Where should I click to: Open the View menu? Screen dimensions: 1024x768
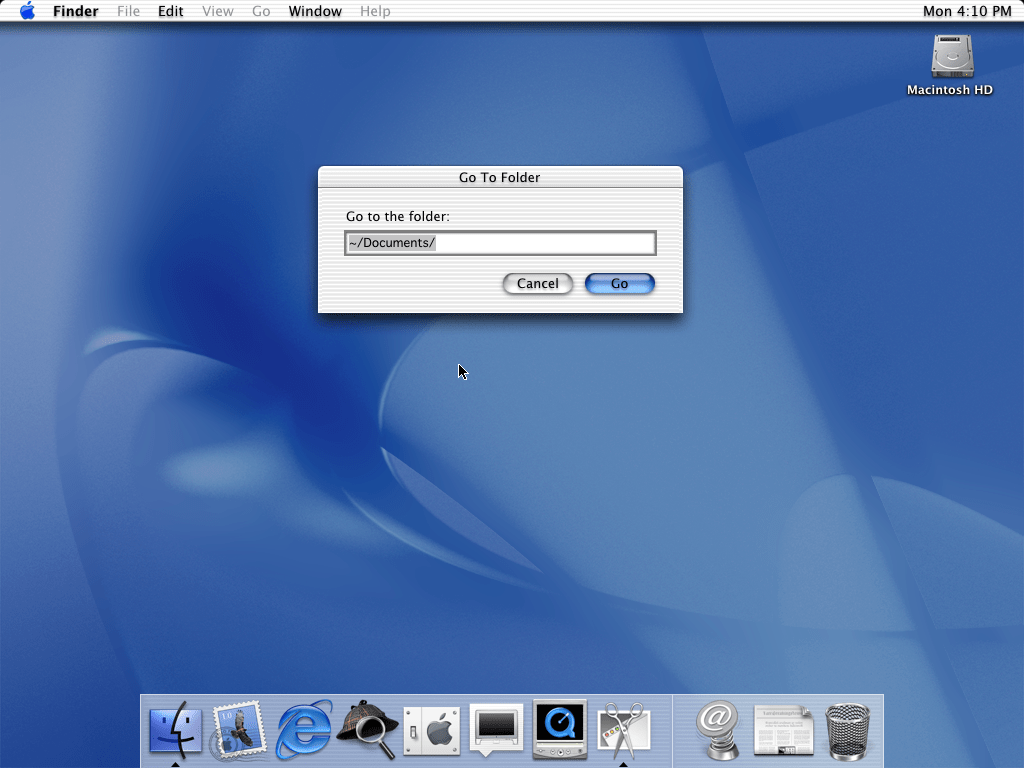click(x=217, y=11)
